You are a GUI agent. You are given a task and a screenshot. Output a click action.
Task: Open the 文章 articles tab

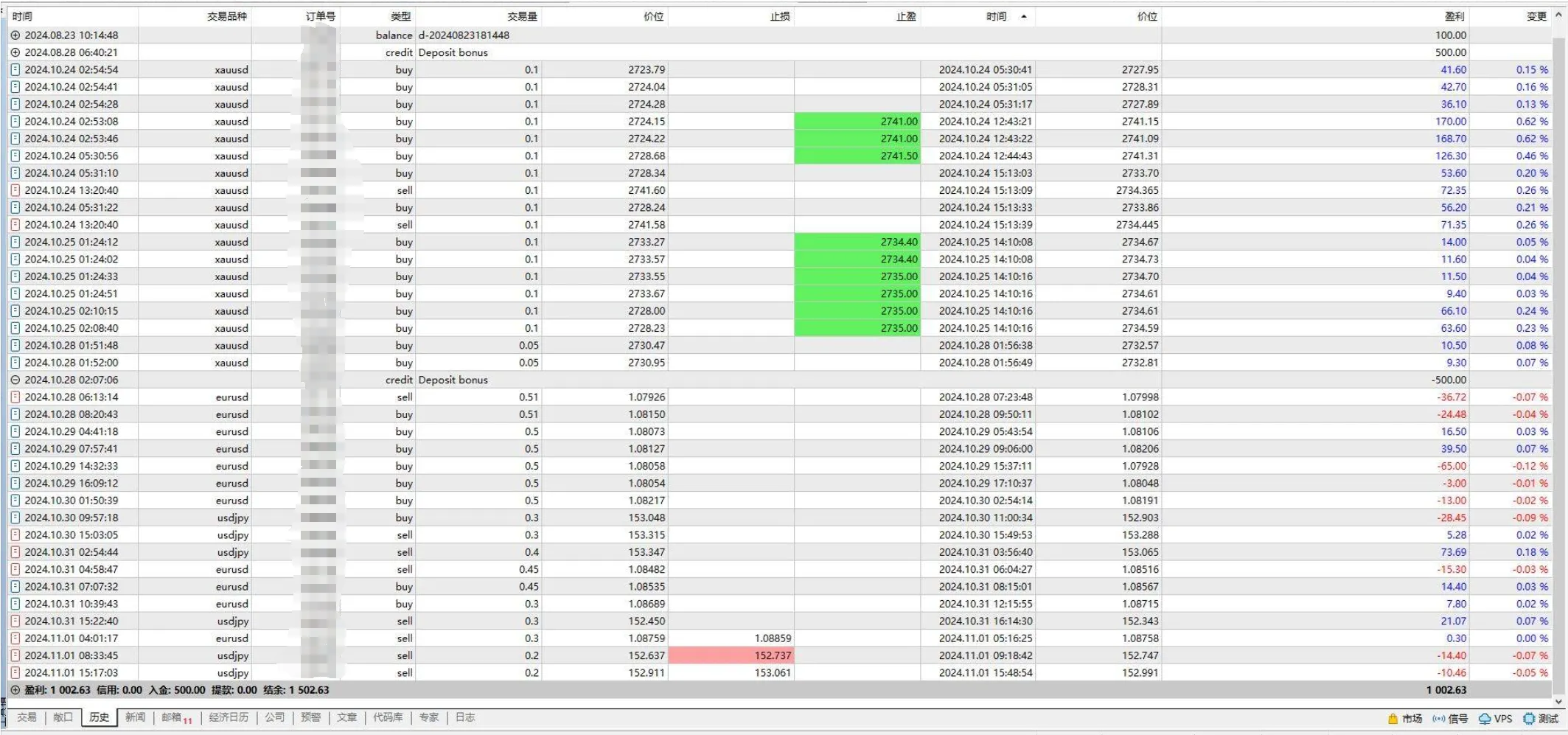tap(346, 717)
